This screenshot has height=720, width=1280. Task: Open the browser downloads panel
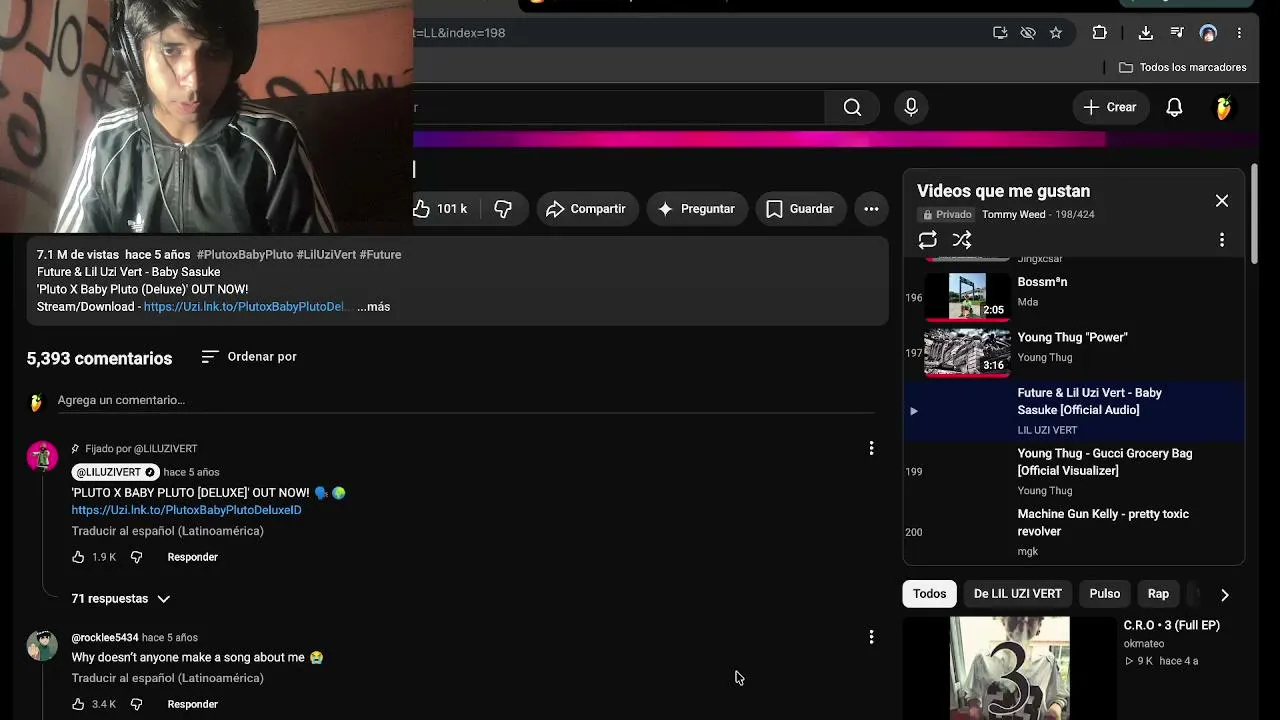coord(1146,33)
